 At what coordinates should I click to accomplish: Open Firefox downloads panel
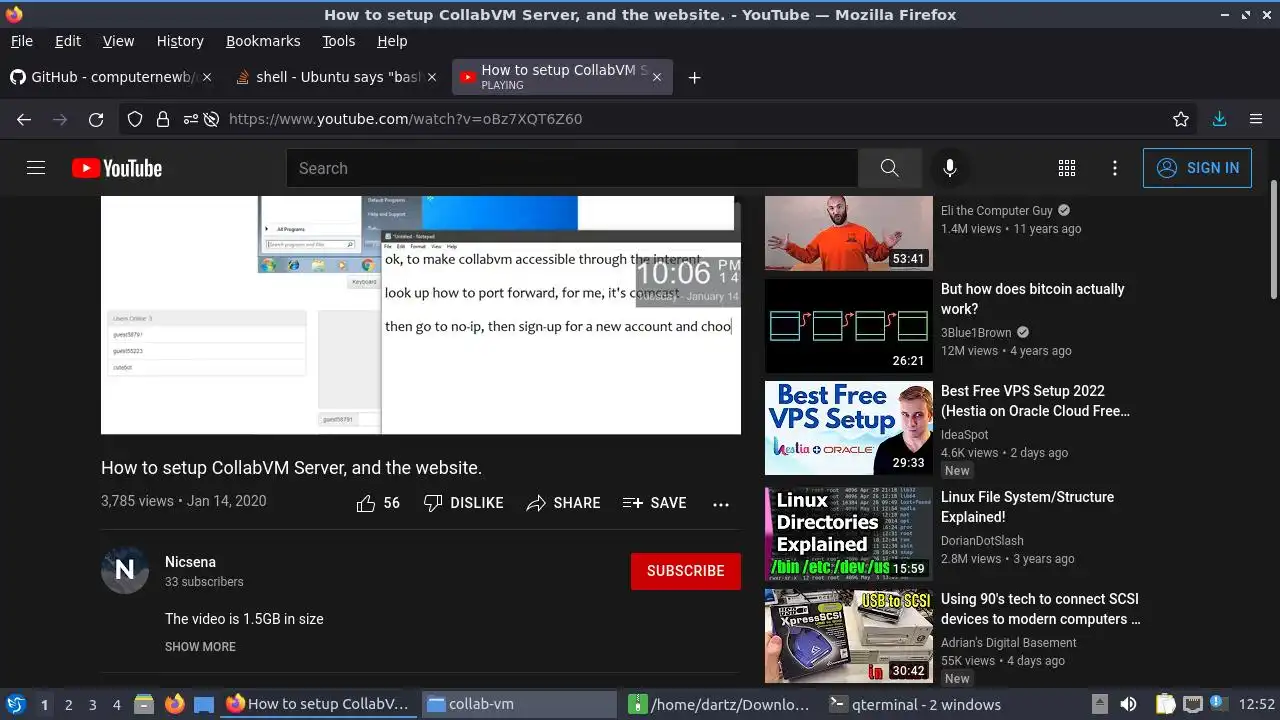[x=1219, y=119]
